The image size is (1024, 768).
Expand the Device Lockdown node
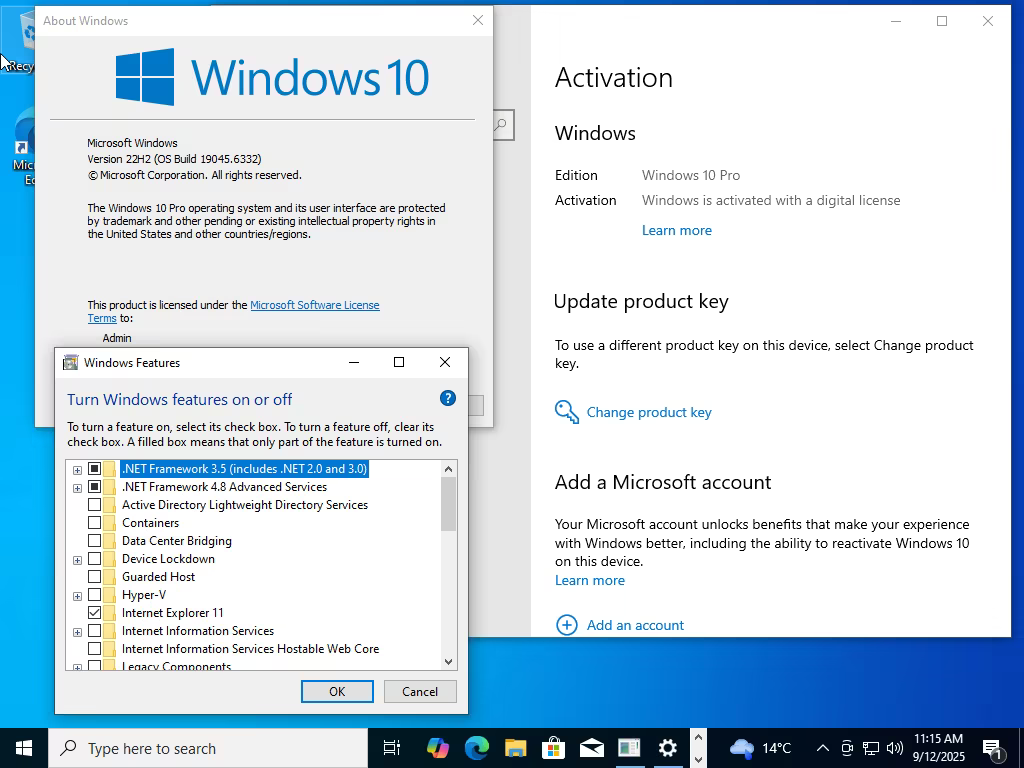[77, 560]
